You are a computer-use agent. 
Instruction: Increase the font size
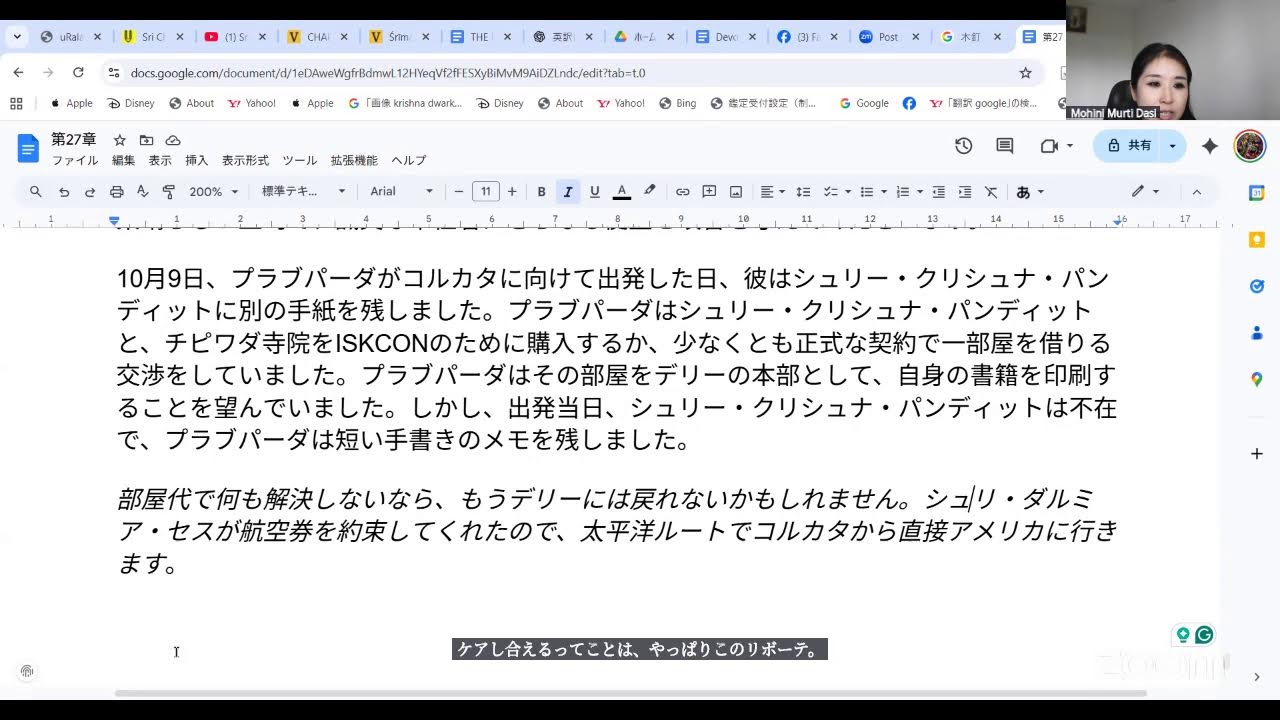[512, 192]
